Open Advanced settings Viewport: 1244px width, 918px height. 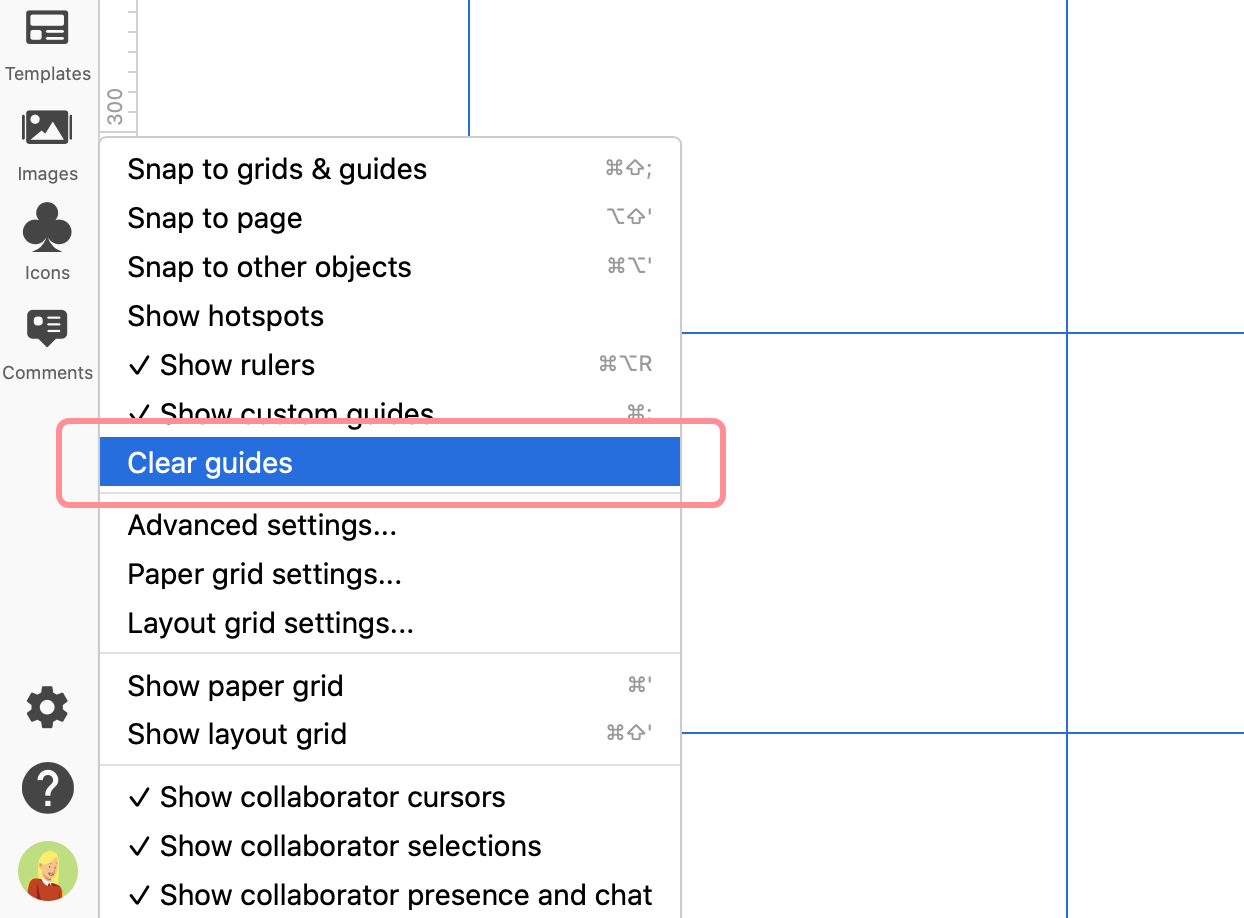pos(261,524)
